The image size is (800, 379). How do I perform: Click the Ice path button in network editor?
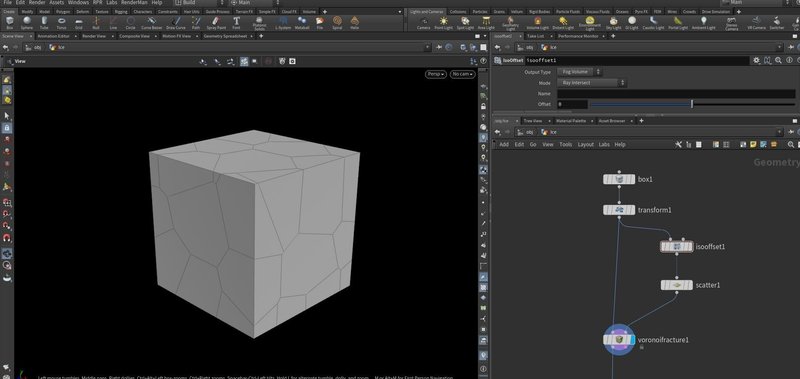tap(549, 132)
